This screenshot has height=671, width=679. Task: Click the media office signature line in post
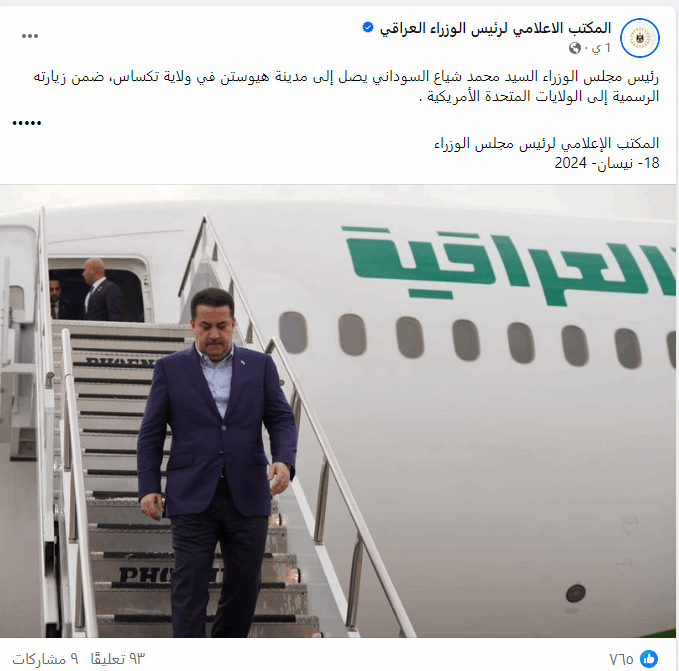click(x=546, y=143)
